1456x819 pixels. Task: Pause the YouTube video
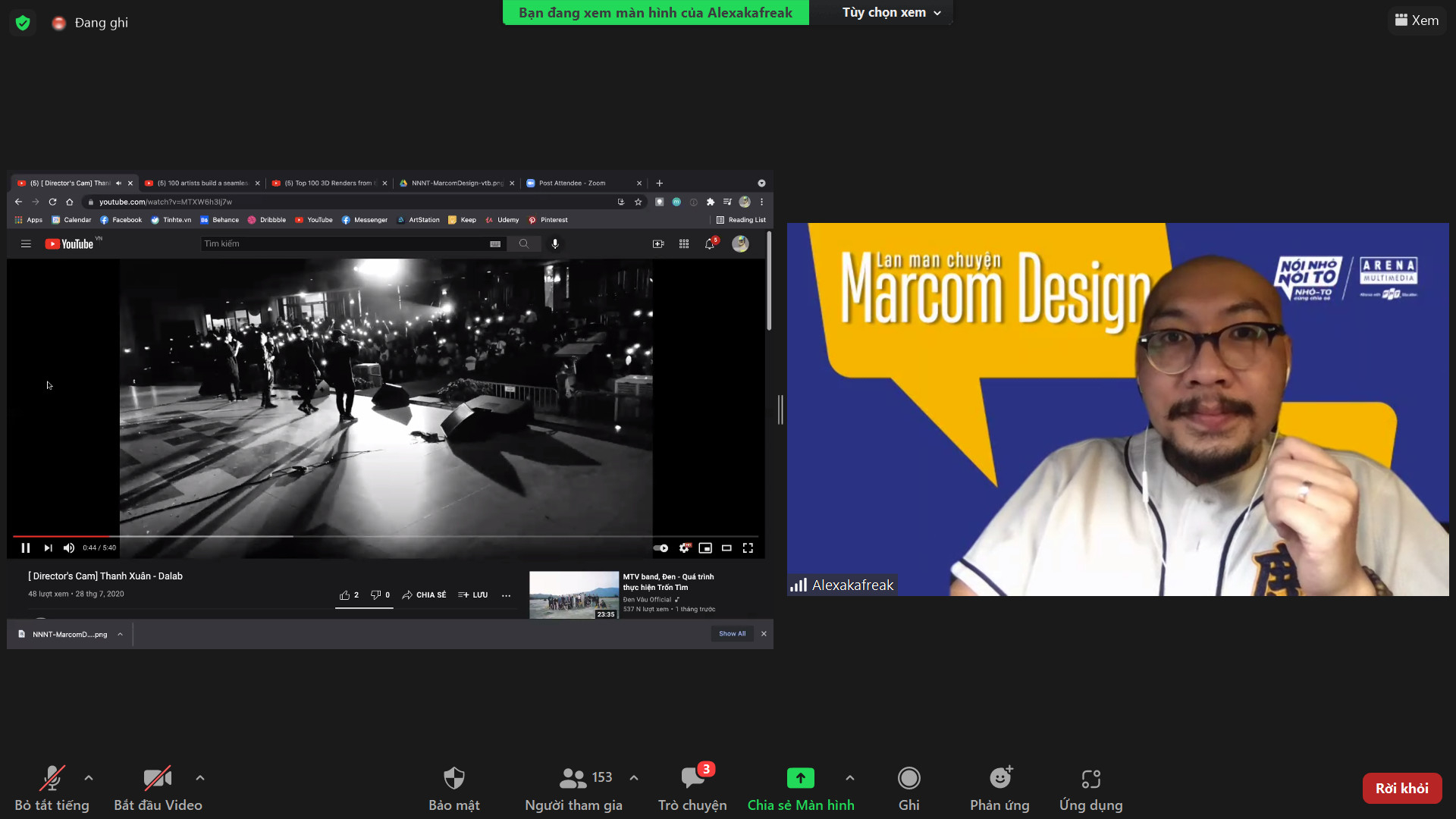click(x=26, y=548)
